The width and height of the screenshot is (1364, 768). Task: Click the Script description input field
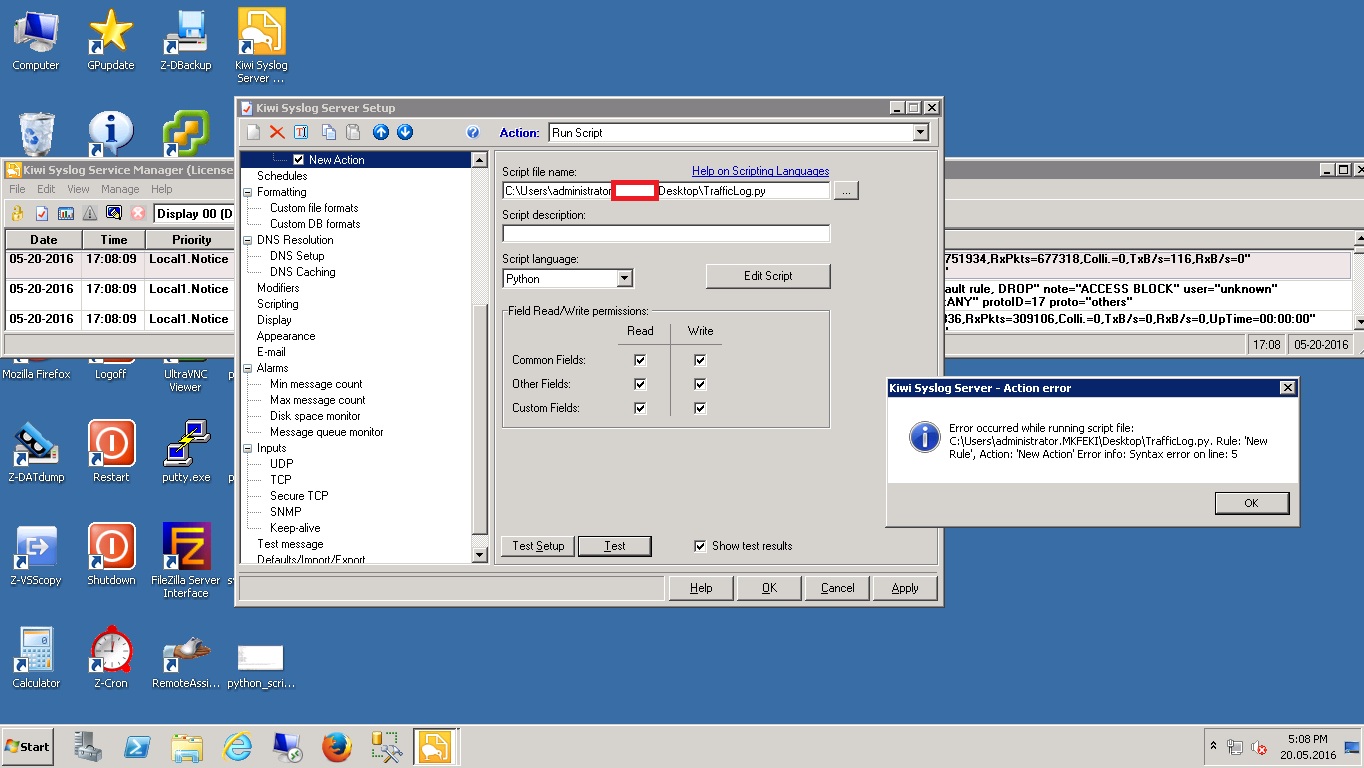(666, 233)
